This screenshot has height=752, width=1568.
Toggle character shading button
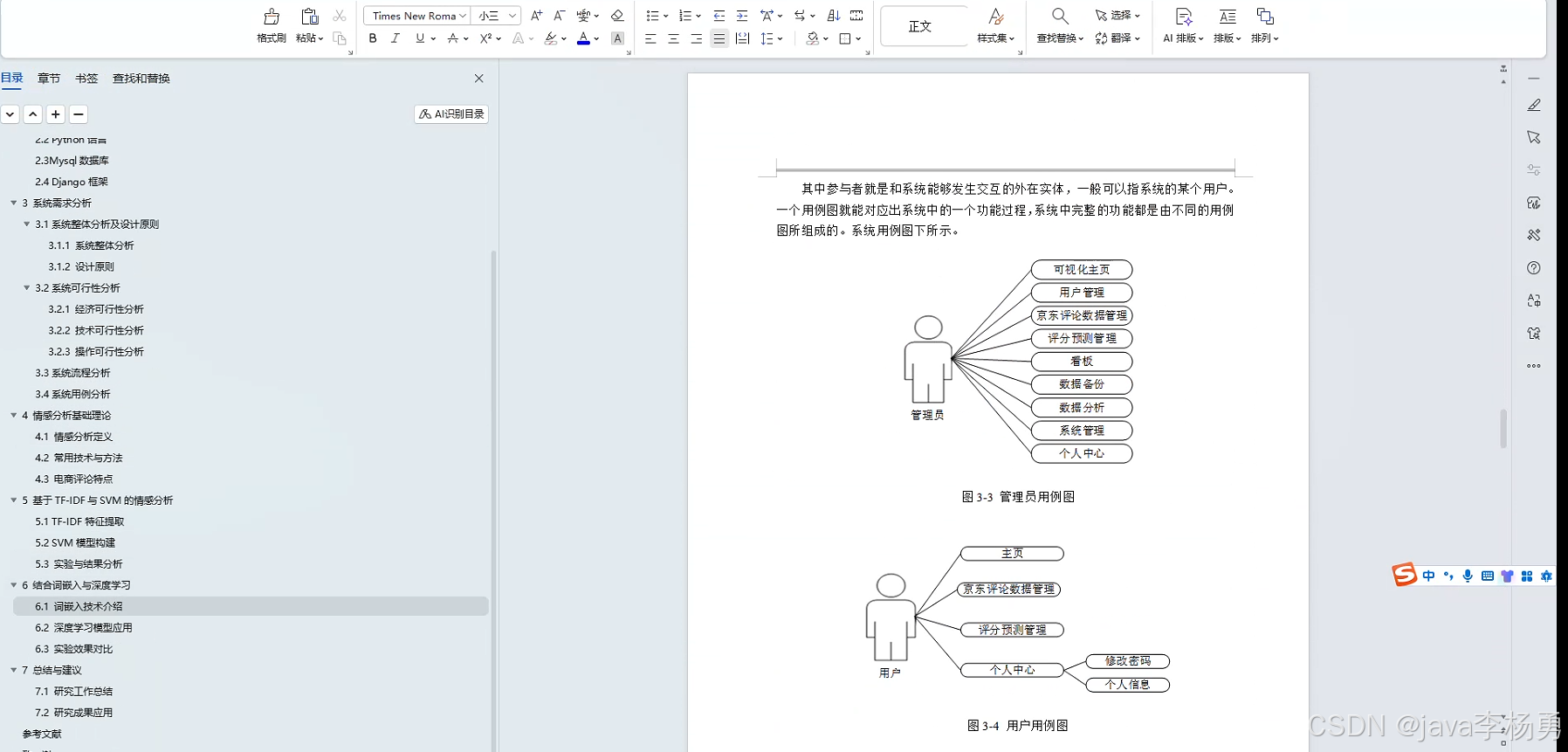(617, 38)
